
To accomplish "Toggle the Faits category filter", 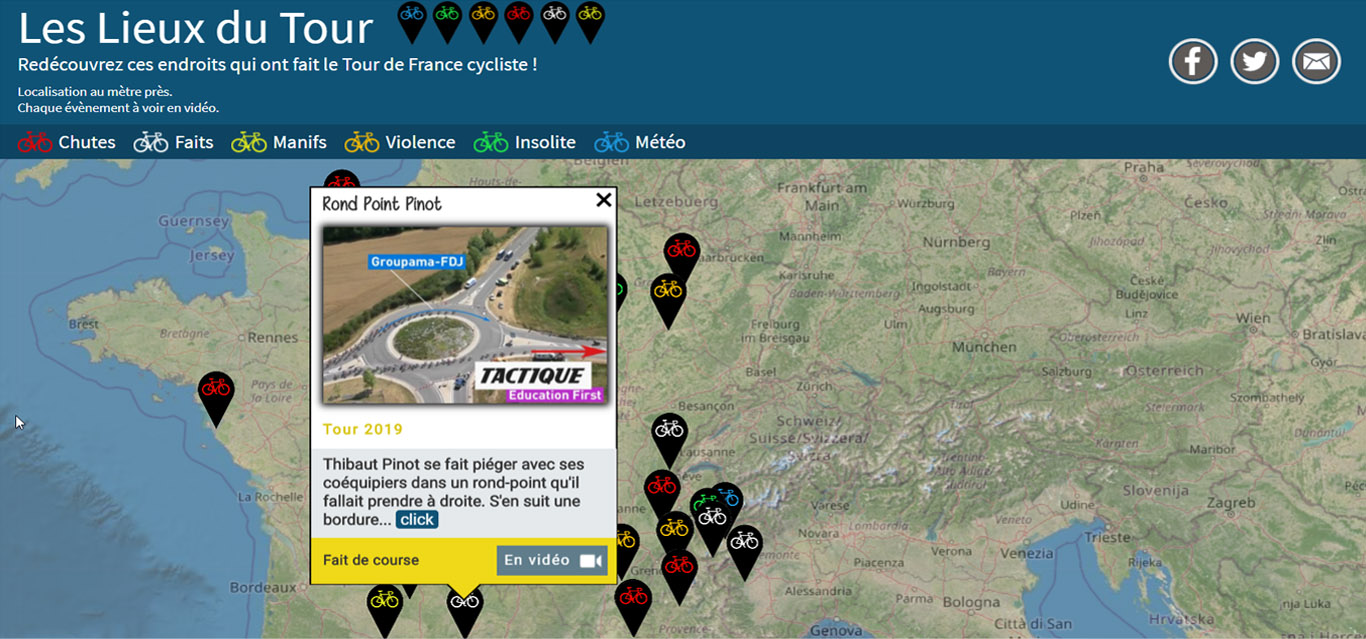I will pyautogui.click(x=174, y=143).
